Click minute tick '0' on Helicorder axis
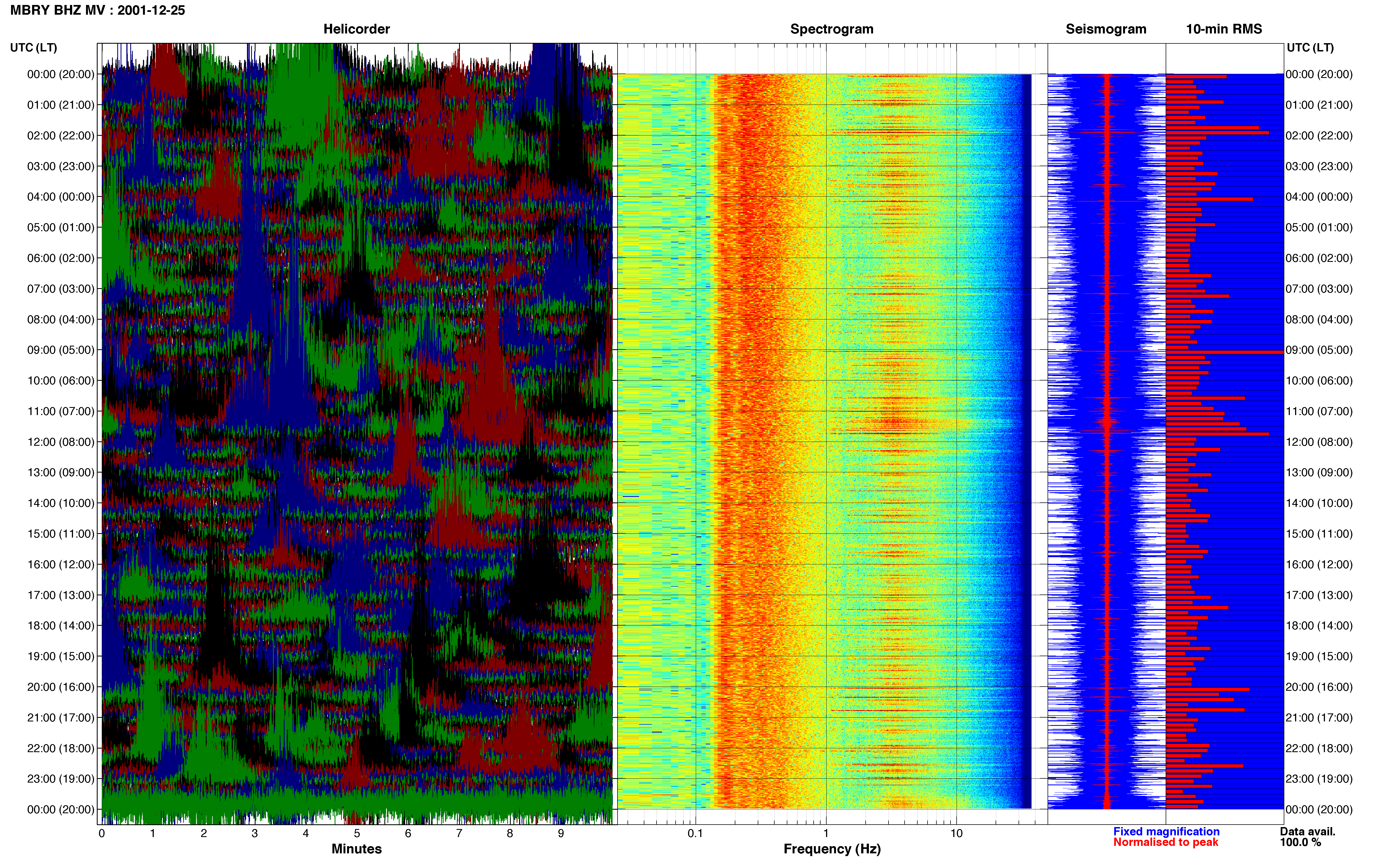Viewport: 1388px width, 868px height. (x=101, y=833)
